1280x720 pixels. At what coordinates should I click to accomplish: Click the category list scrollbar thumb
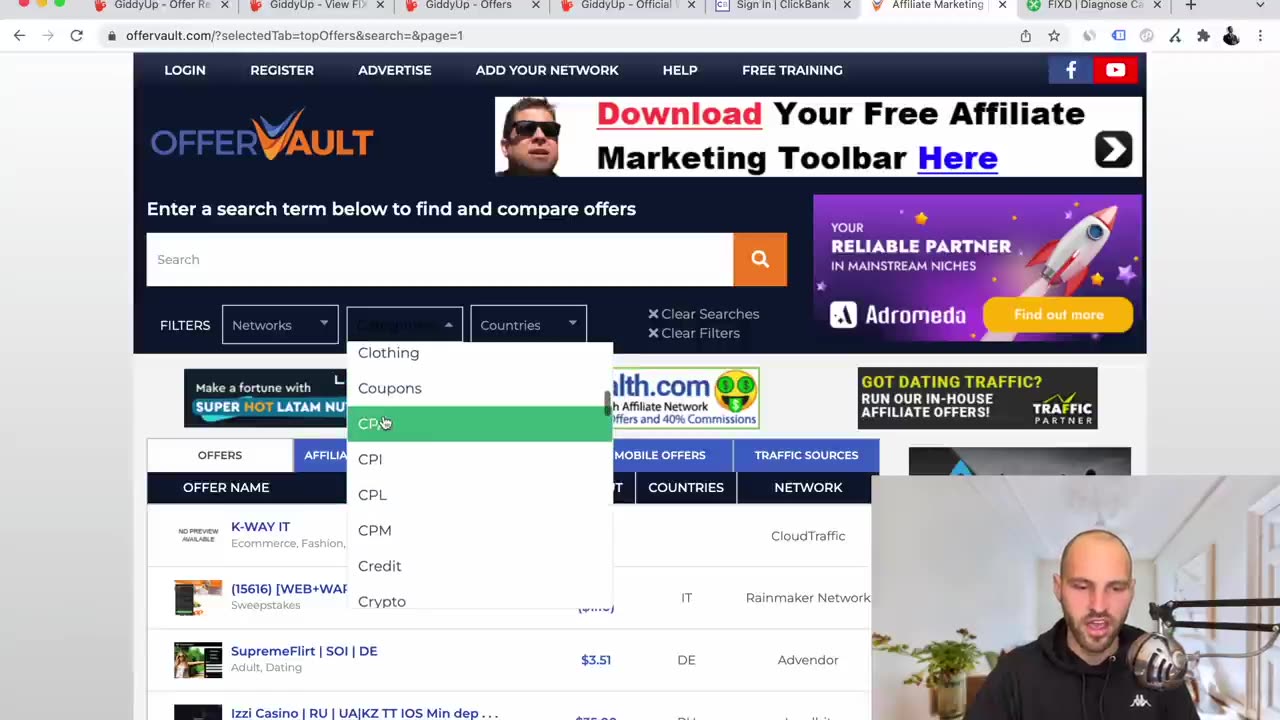[x=607, y=405]
